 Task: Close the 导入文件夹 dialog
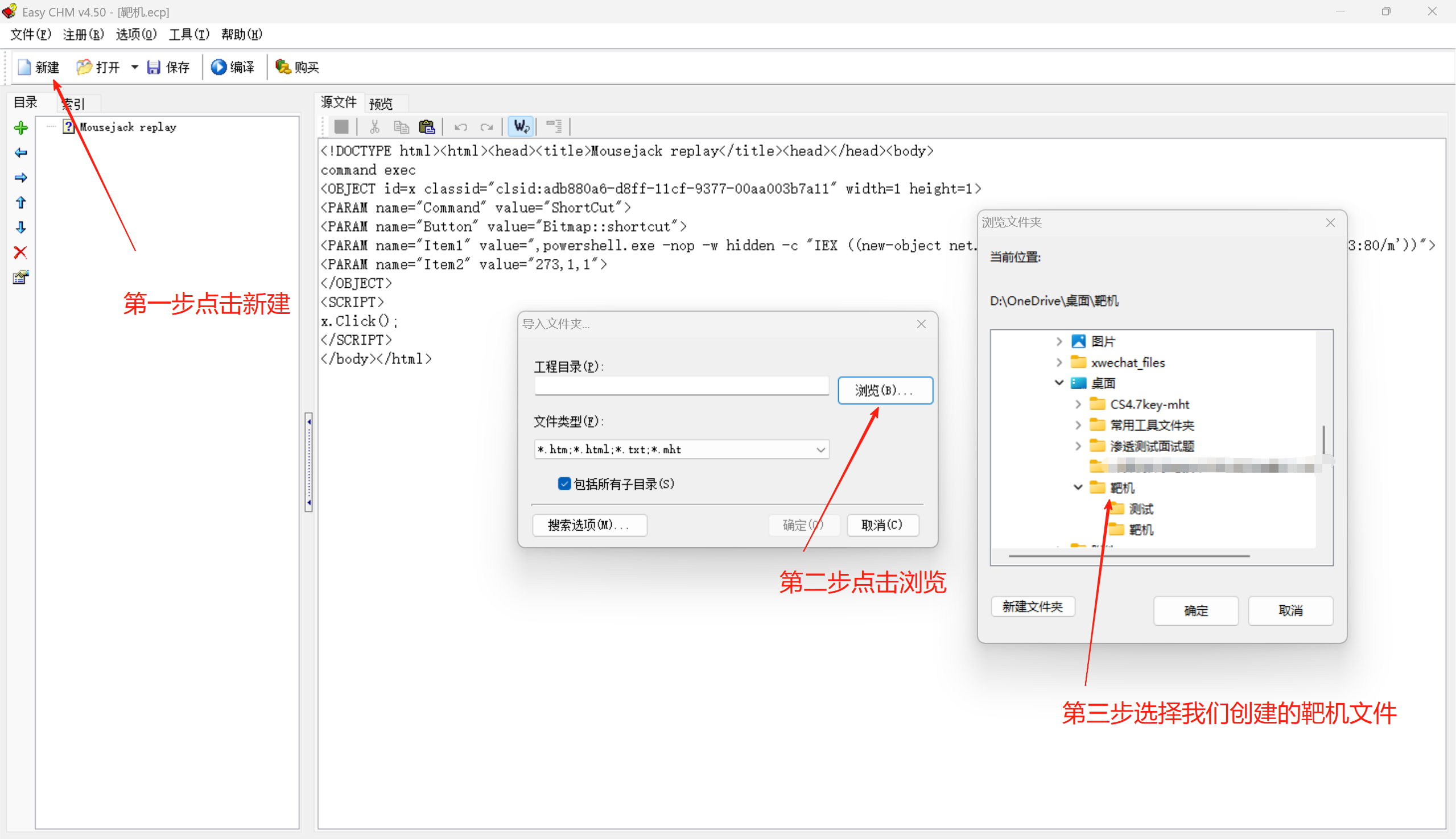pos(921,324)
